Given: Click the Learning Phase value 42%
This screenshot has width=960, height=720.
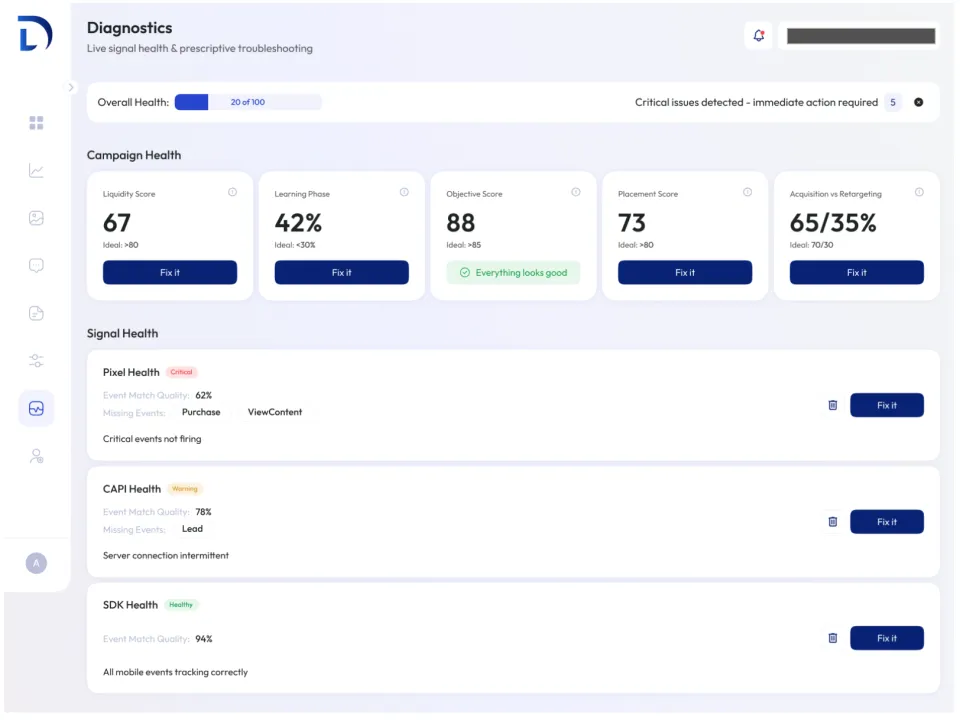Looking at the screenshot, I should 298,223.
